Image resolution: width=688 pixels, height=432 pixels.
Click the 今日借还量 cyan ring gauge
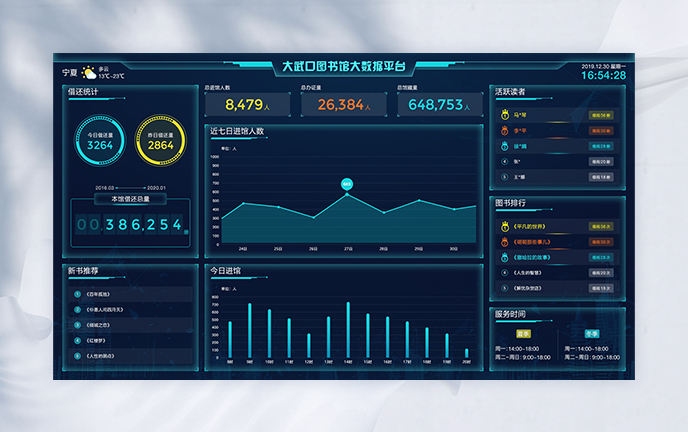click(x=100, y=142)
